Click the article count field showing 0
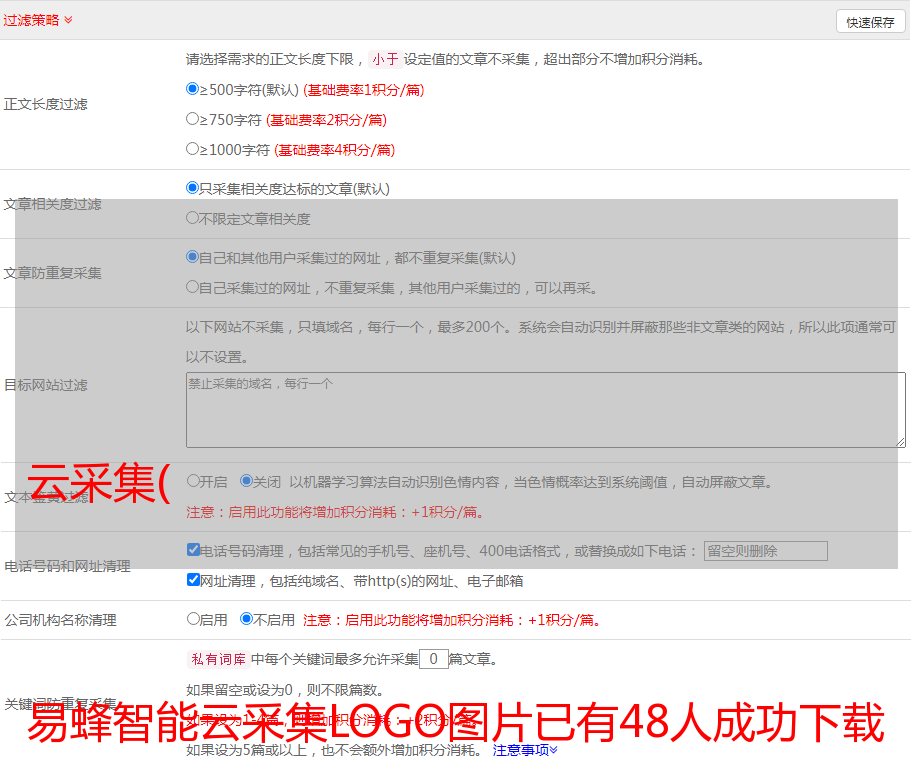 433,659
